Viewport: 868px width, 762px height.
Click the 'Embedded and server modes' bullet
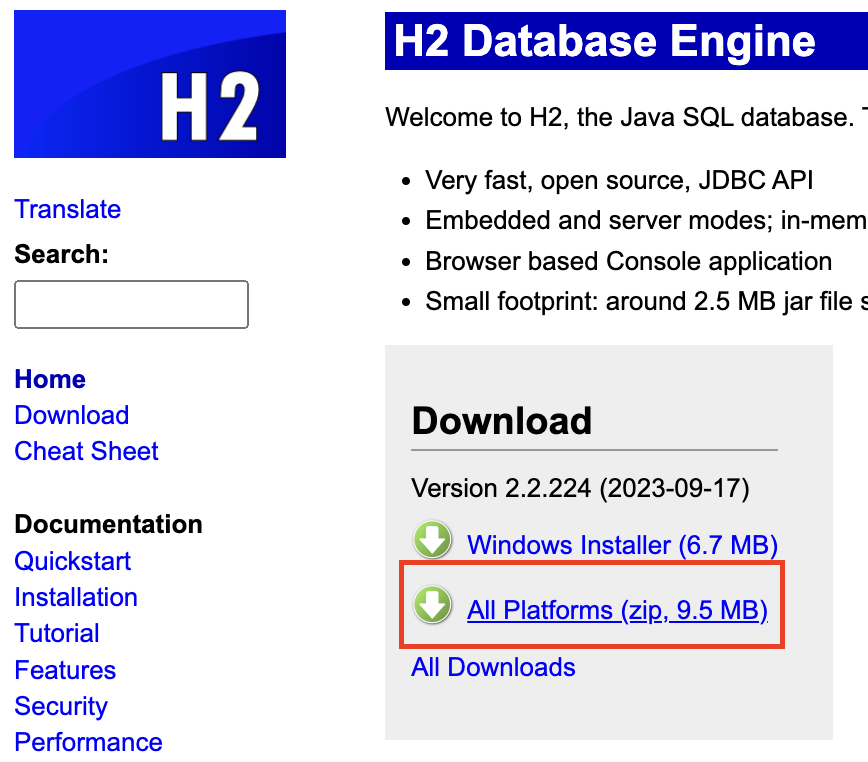click(x=646, y=220)
